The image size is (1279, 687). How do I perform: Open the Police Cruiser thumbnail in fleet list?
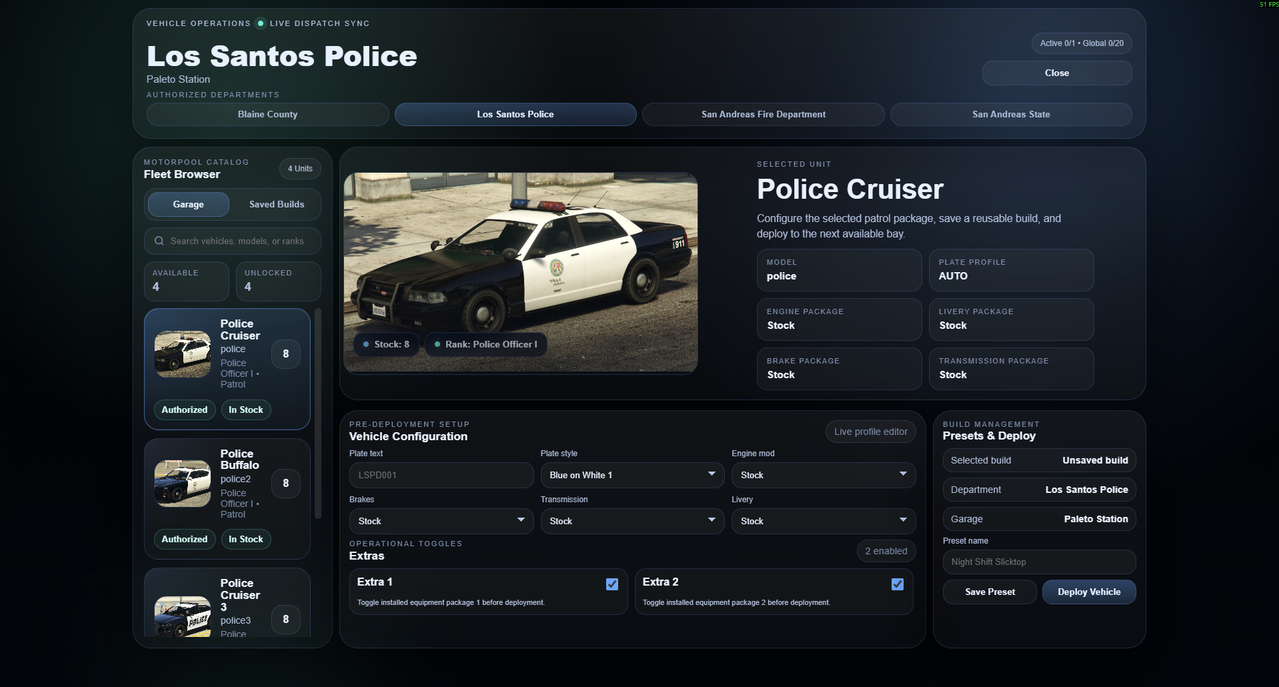click(183, 353)
